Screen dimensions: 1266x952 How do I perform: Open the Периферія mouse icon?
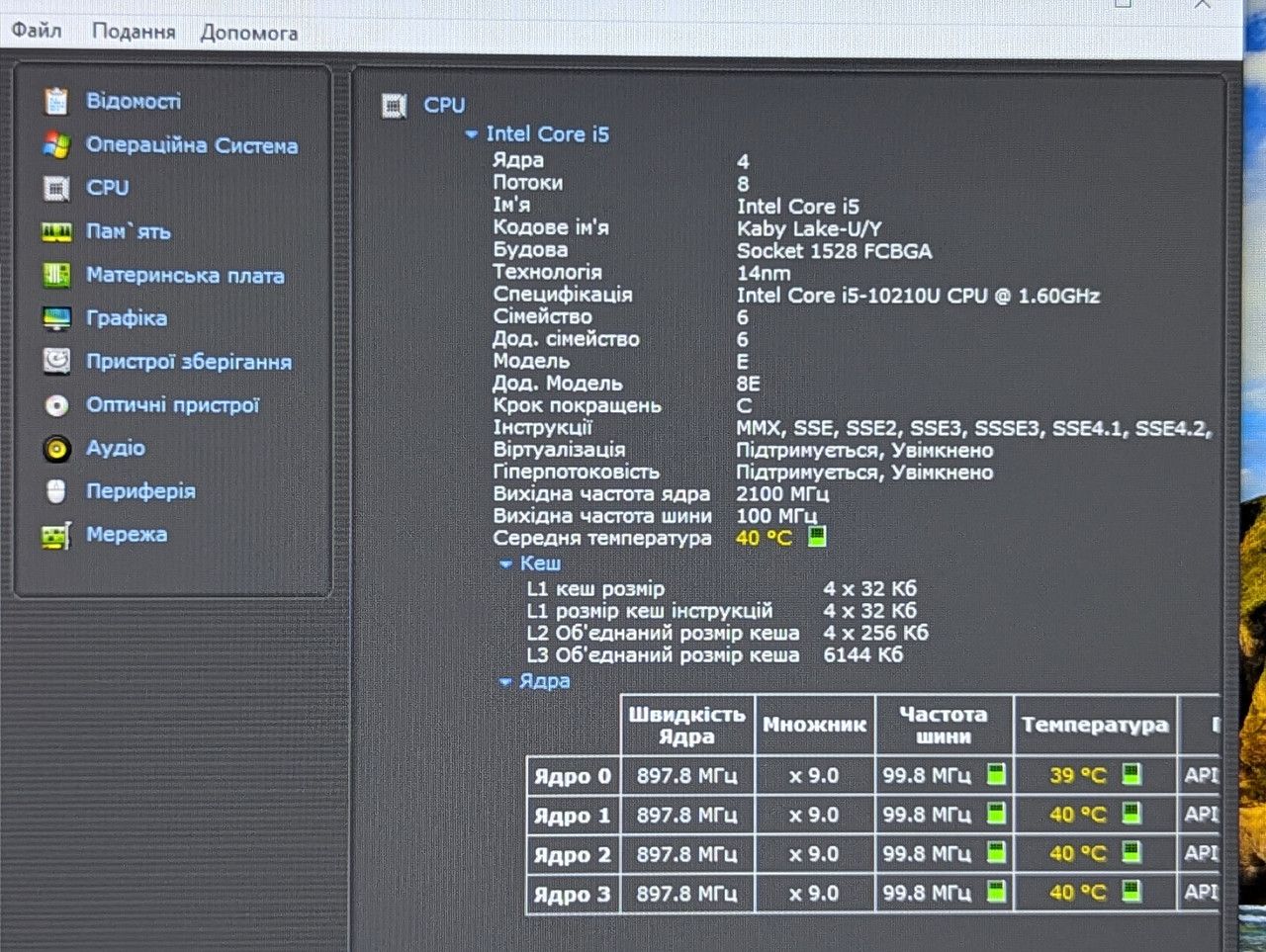click(x=56, y=491)
